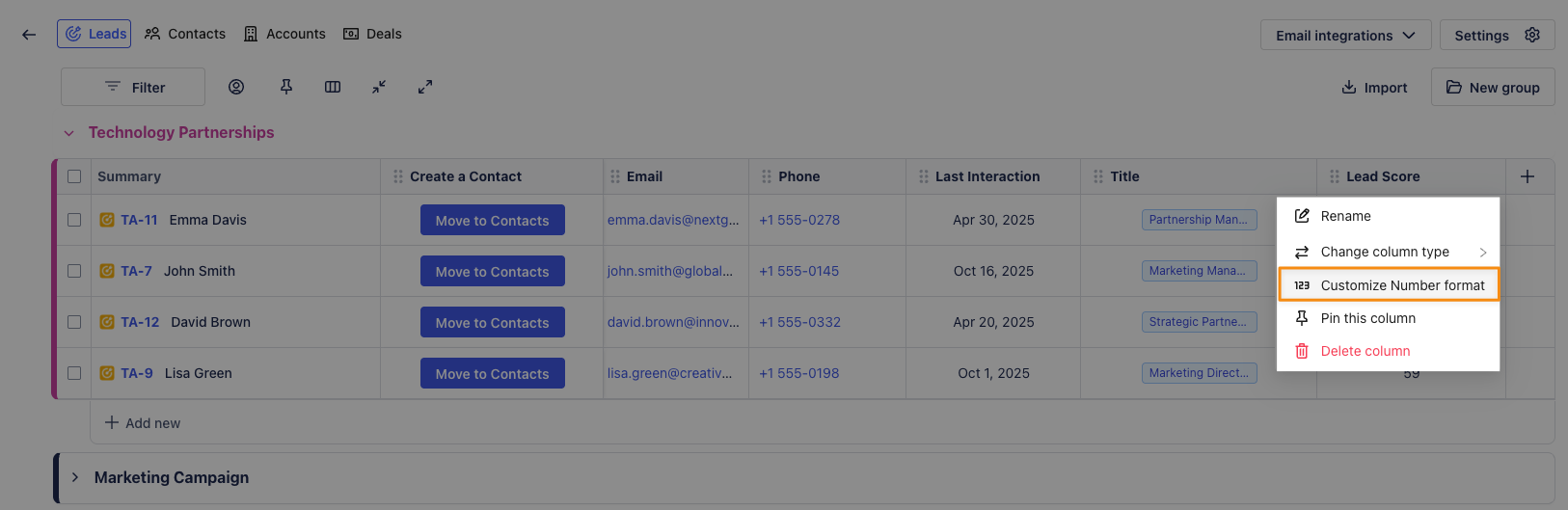Toggle the select-all checkbox in Summary header
This screenshot has height=510, width=1568.
point(74,176)
